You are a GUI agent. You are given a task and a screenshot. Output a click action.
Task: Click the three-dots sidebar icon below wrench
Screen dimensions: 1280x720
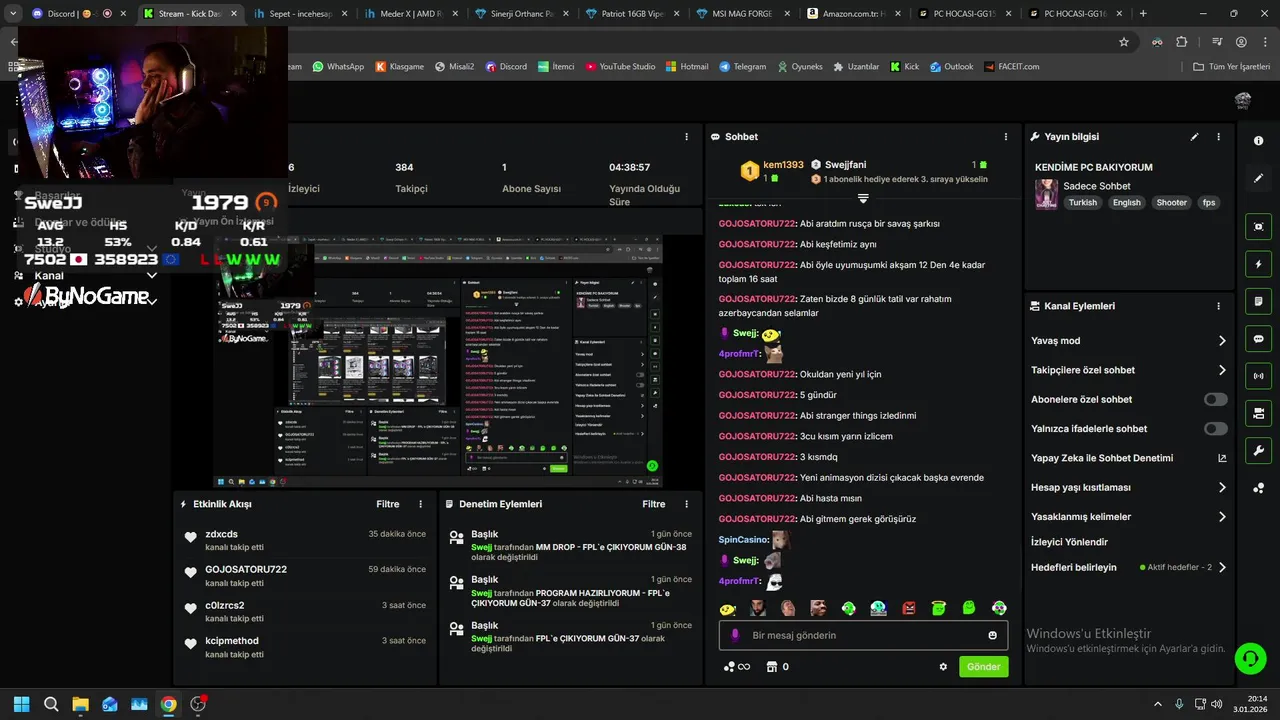[1258, 488]
